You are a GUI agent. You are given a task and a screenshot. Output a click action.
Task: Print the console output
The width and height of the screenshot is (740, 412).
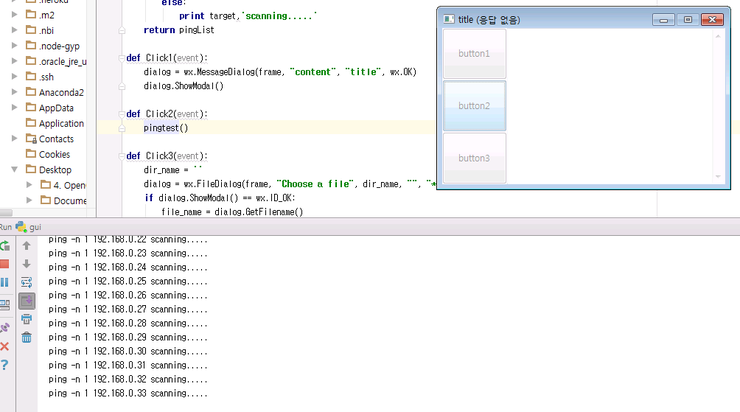coord(26,319)
